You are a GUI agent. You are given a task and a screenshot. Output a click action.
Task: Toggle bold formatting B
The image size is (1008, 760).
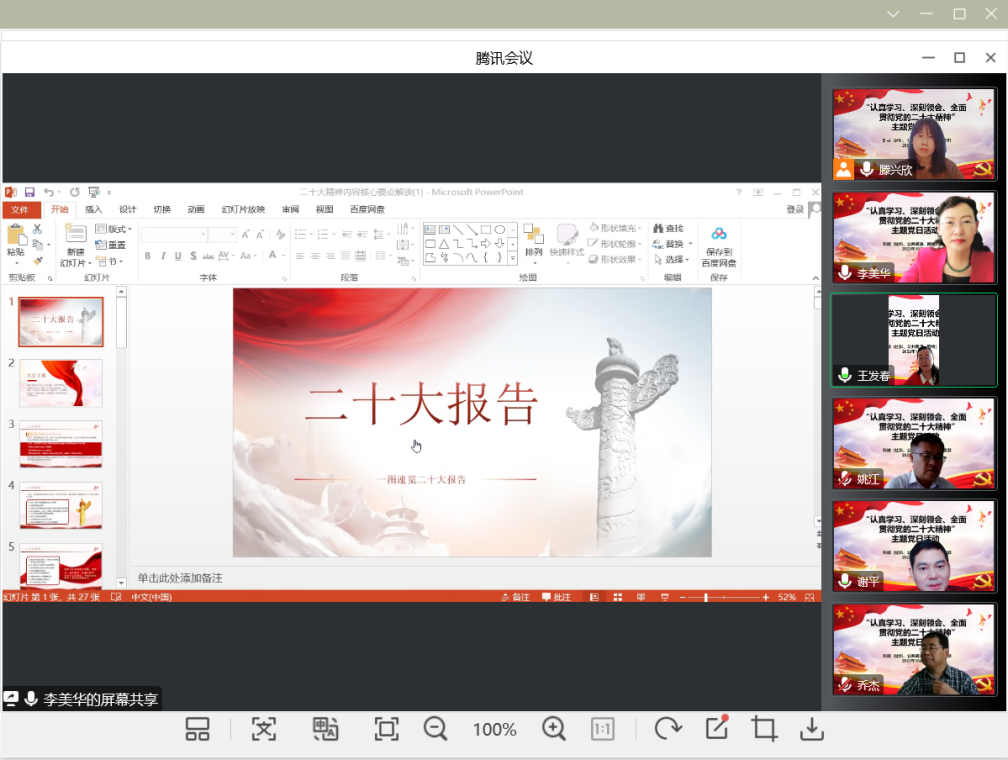148,256
